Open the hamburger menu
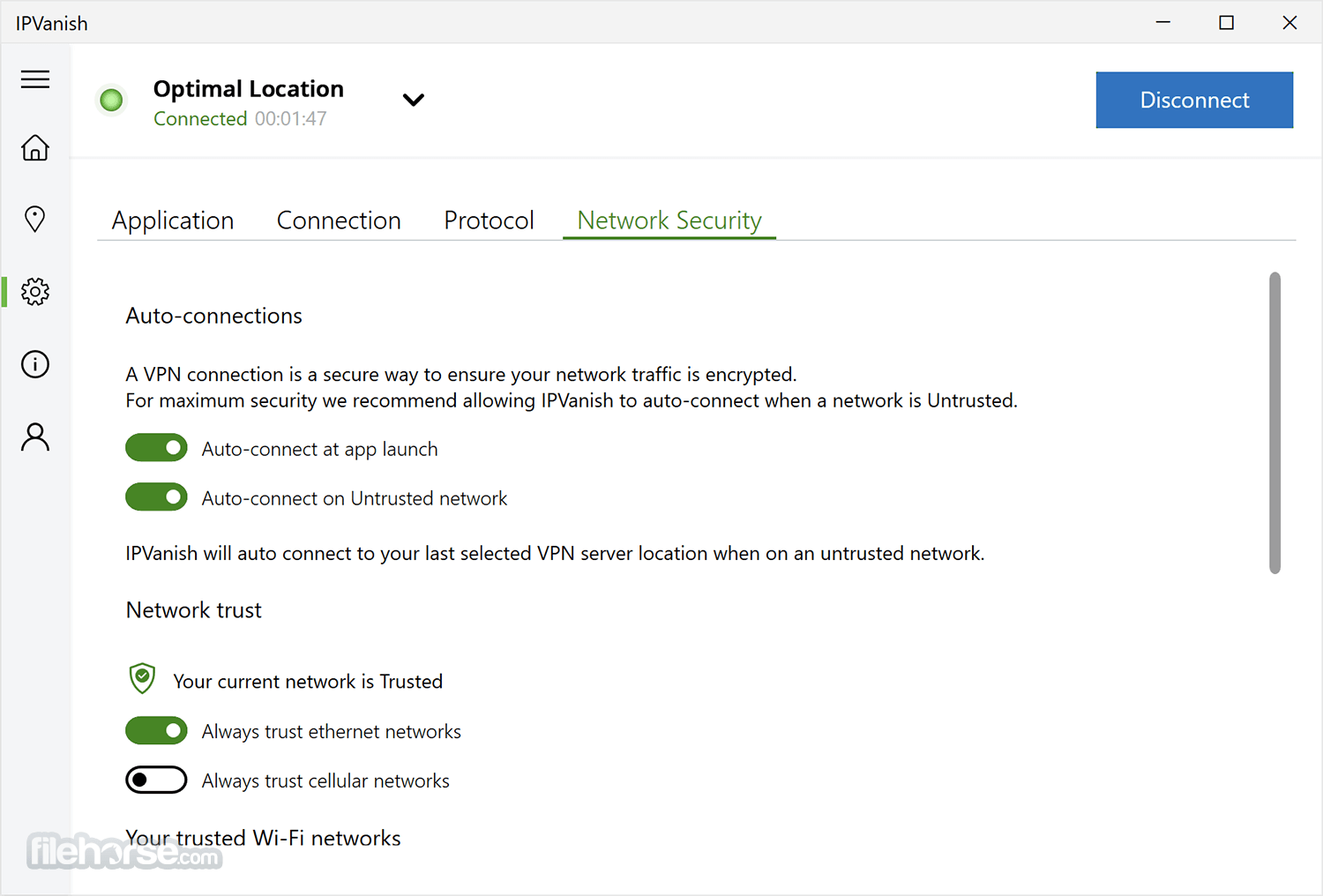1323x896 pixels. tap(35, 79)
